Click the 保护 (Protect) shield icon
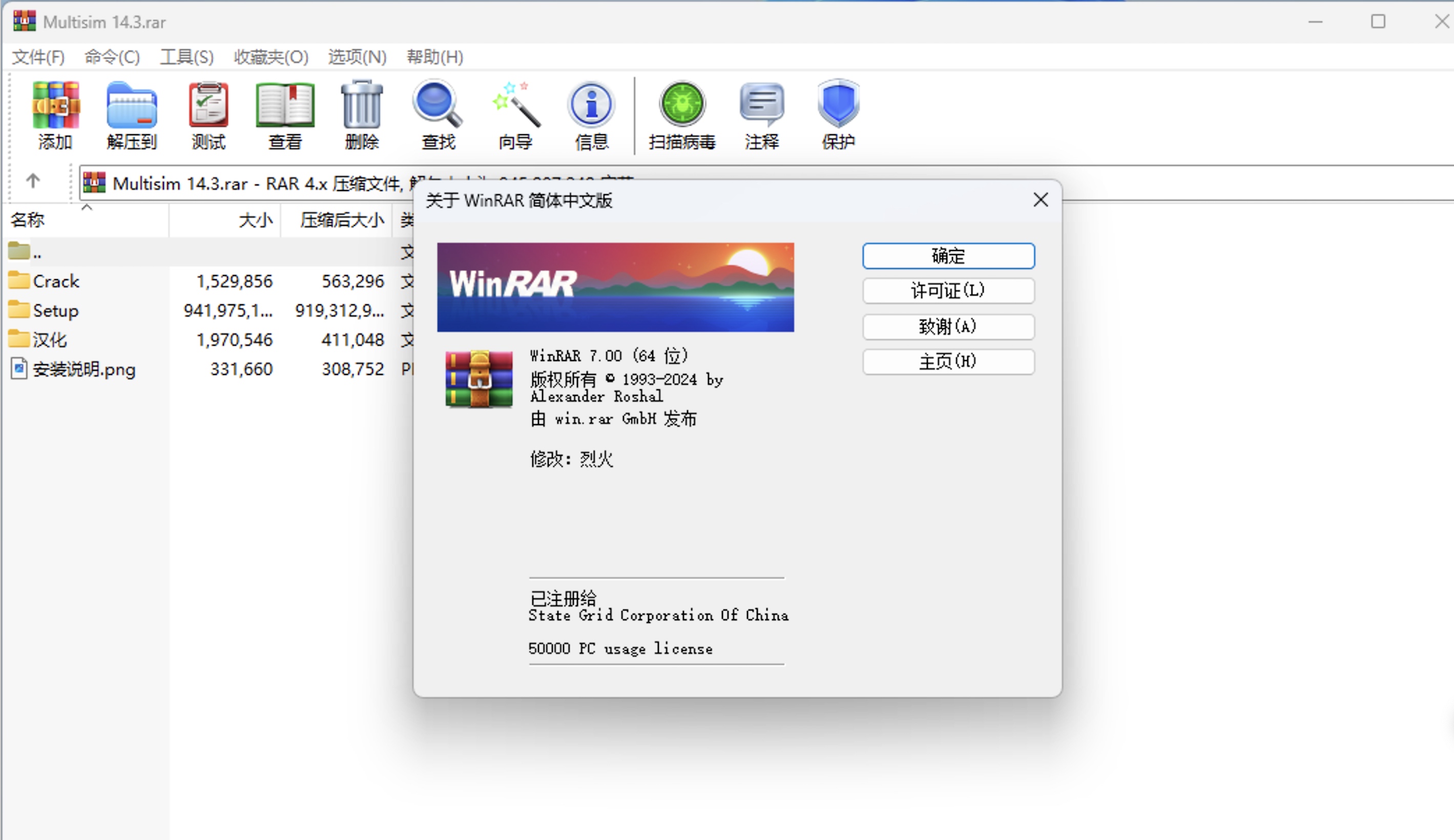 coord(838,114)
